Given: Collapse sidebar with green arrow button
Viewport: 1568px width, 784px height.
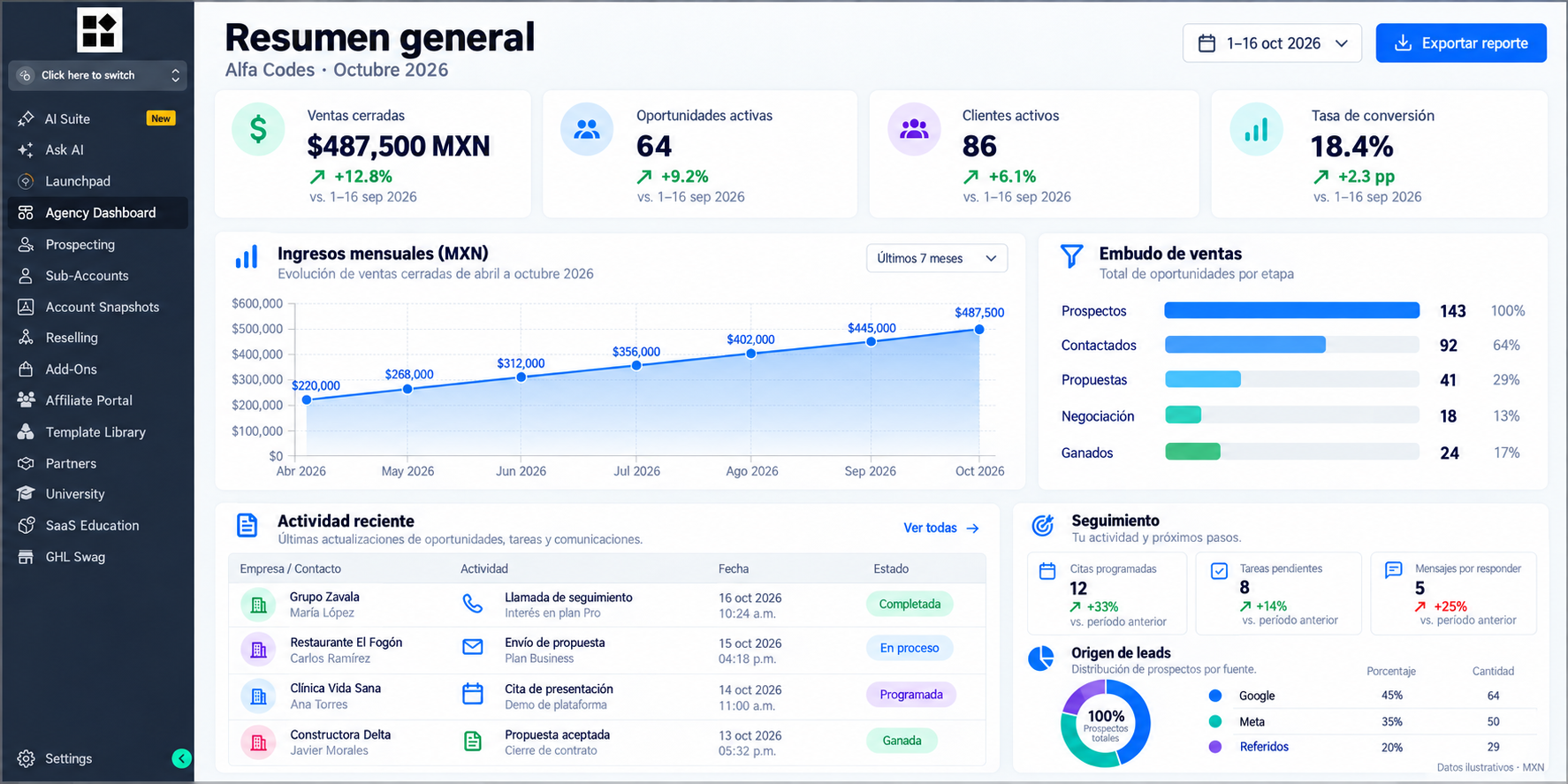Looking at the screenshot, I should [181, 758].
